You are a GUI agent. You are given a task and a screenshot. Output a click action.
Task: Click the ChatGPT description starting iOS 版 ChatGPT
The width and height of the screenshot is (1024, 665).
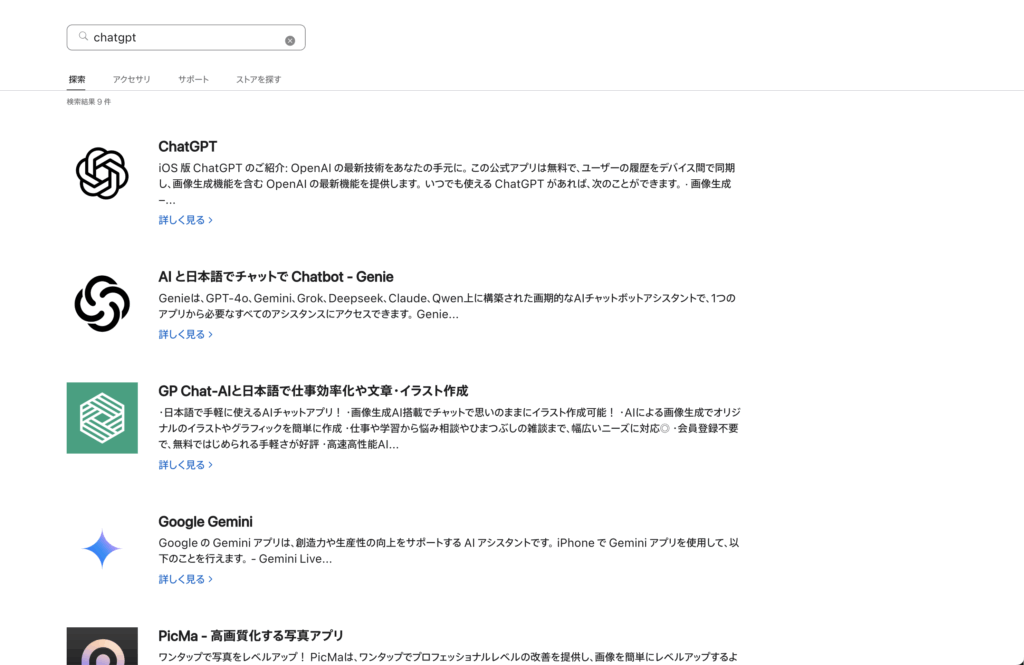pos(447,184)
